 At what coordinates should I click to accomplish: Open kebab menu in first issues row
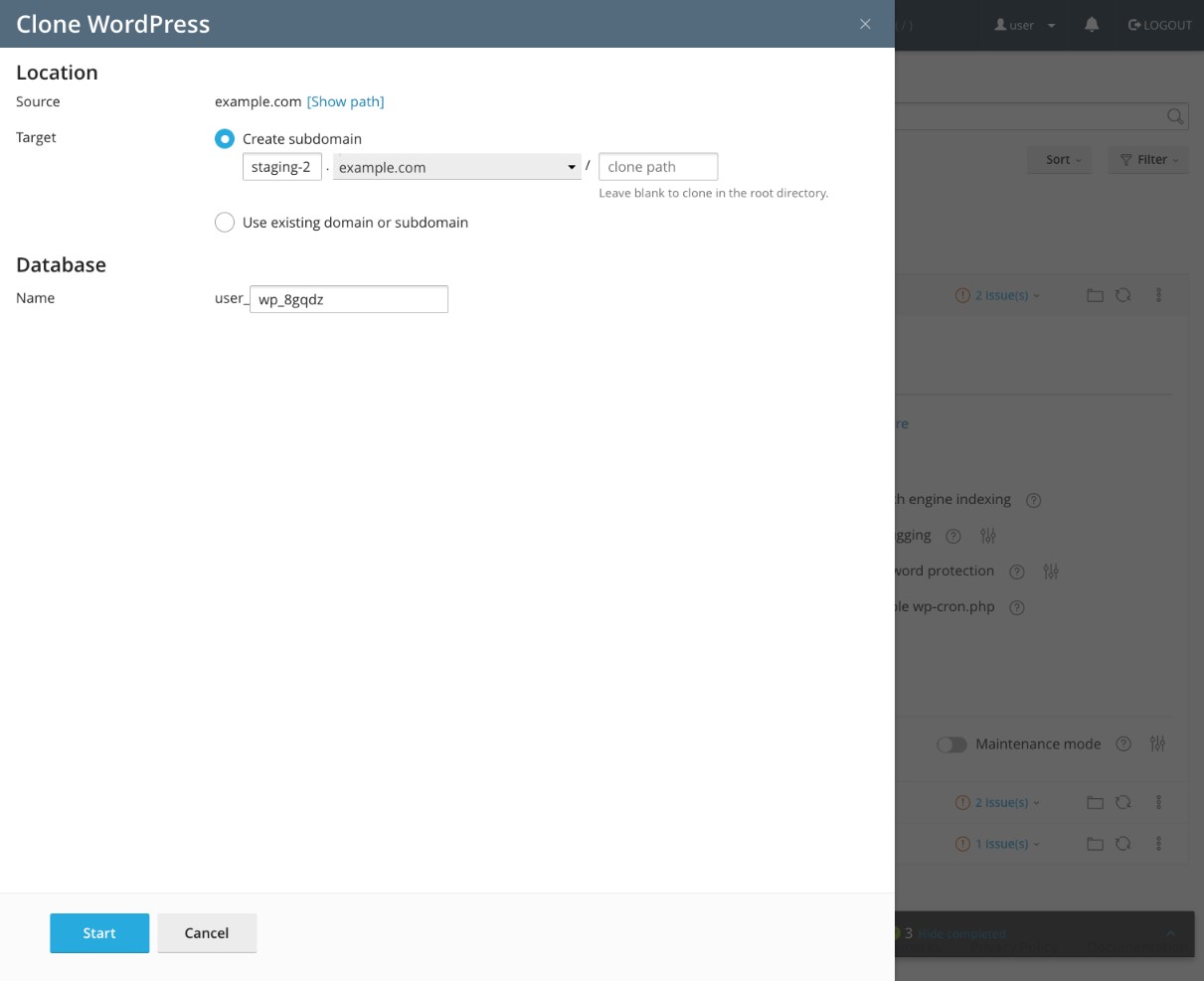pyautogui.click(x=1158, y=296)
